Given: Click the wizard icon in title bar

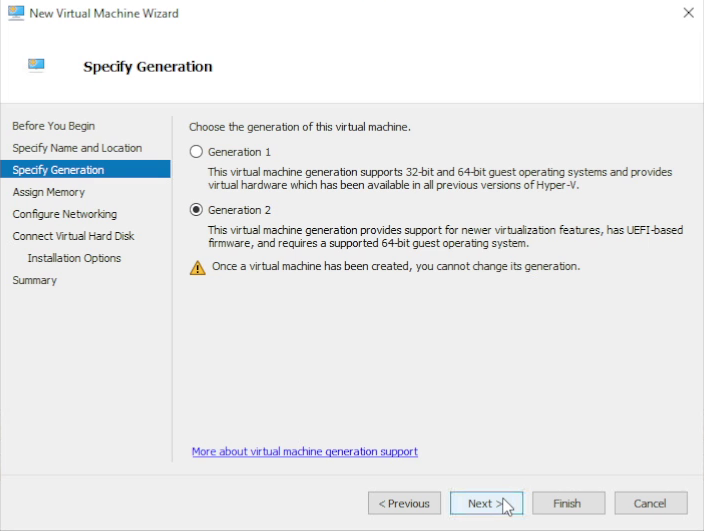Looking at the screenshot, I should tap(14, 13).
